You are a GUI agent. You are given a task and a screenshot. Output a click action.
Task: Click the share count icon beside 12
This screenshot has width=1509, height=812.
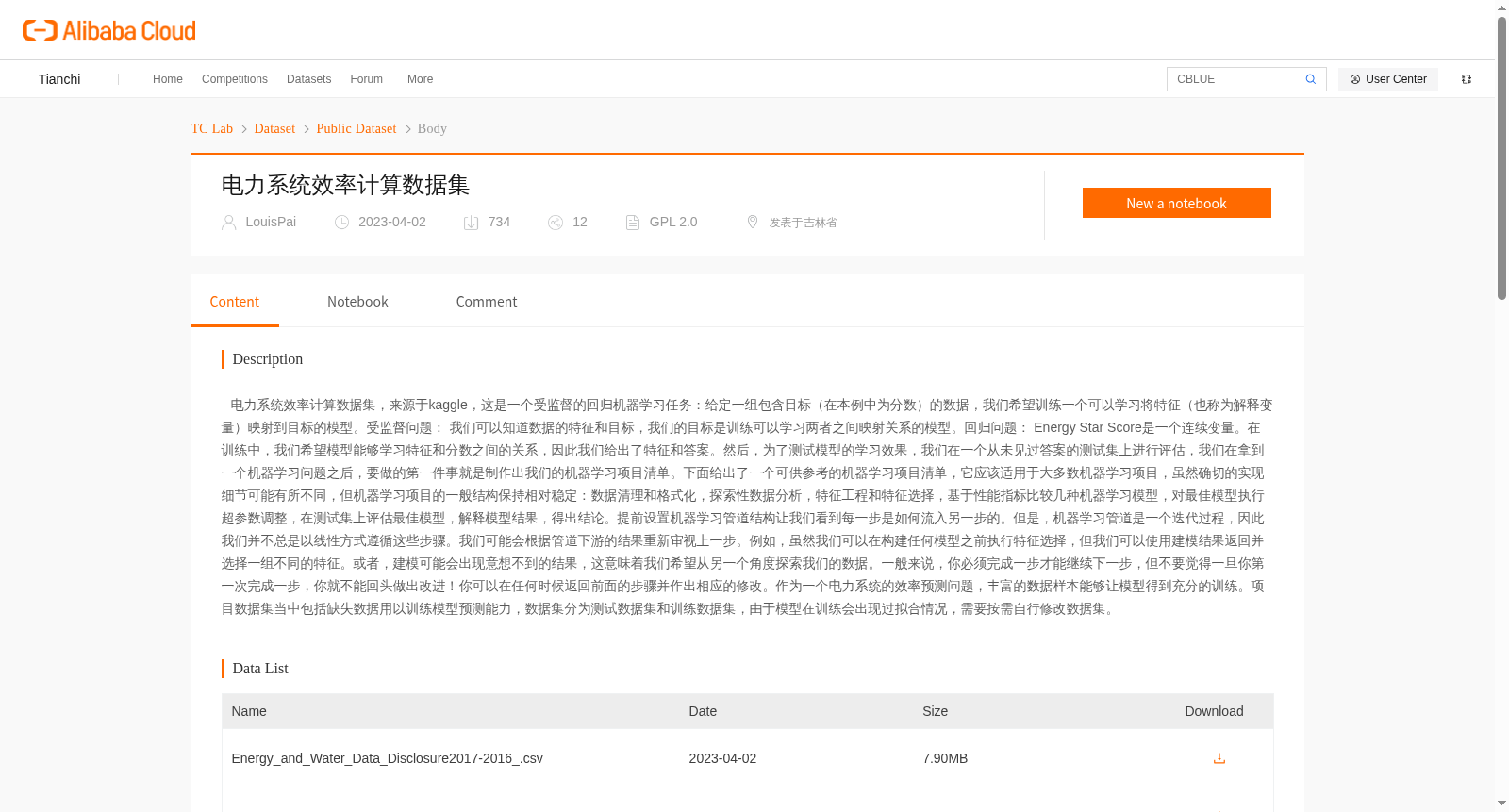coord(556,223)
